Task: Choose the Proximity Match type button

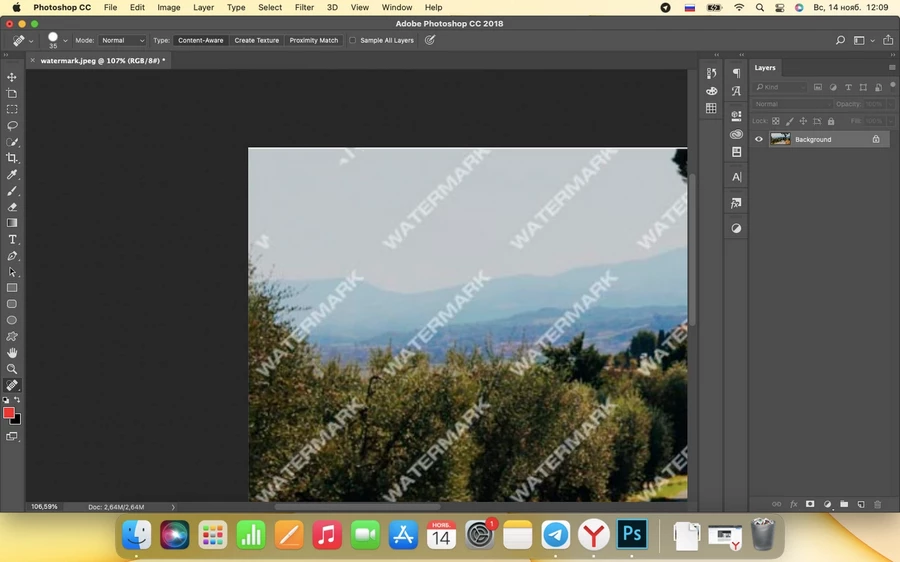Action: tap(314, 41)
